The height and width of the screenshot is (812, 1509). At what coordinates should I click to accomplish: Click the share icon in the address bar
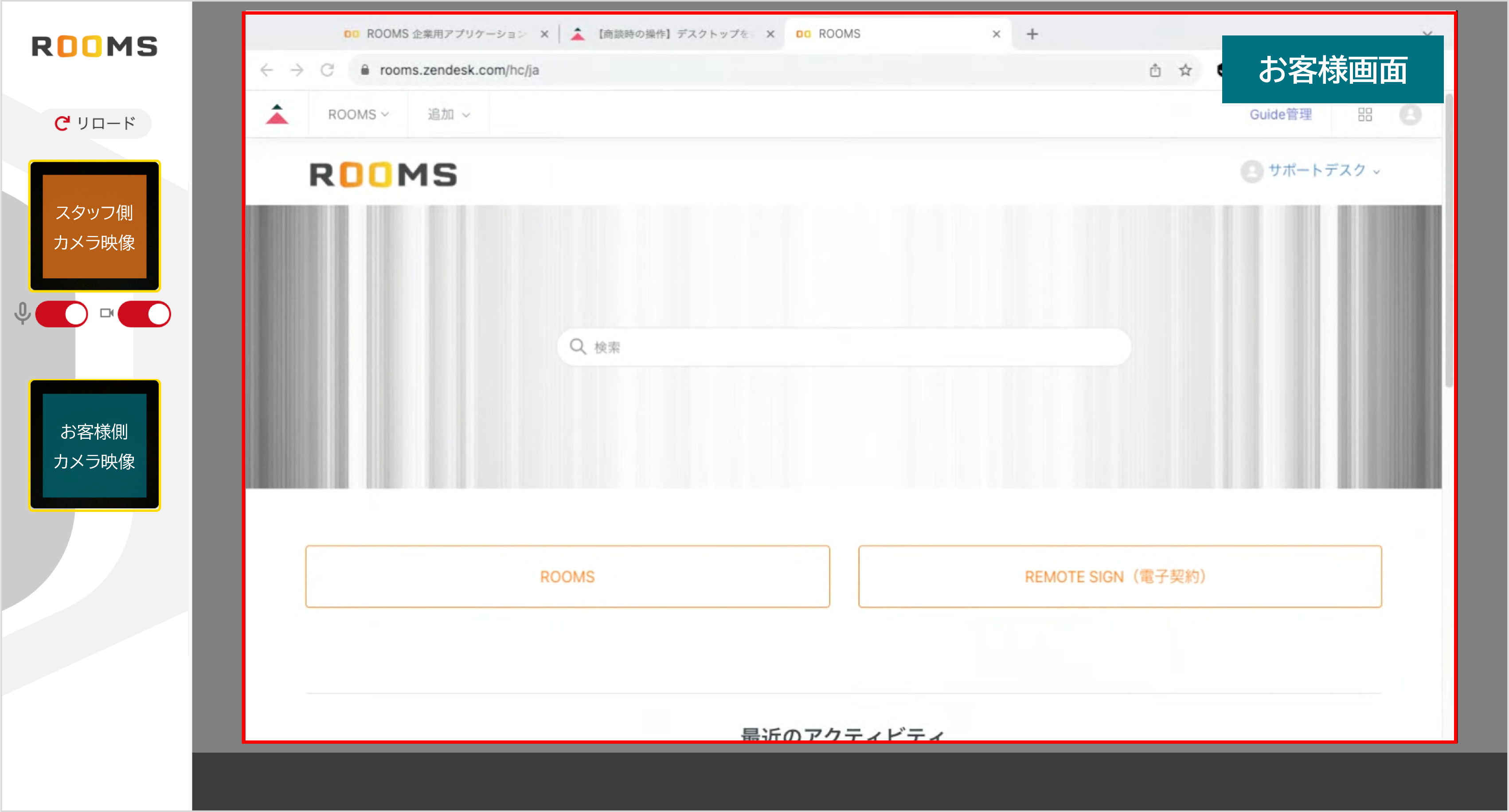click(x=1155, y=70)
